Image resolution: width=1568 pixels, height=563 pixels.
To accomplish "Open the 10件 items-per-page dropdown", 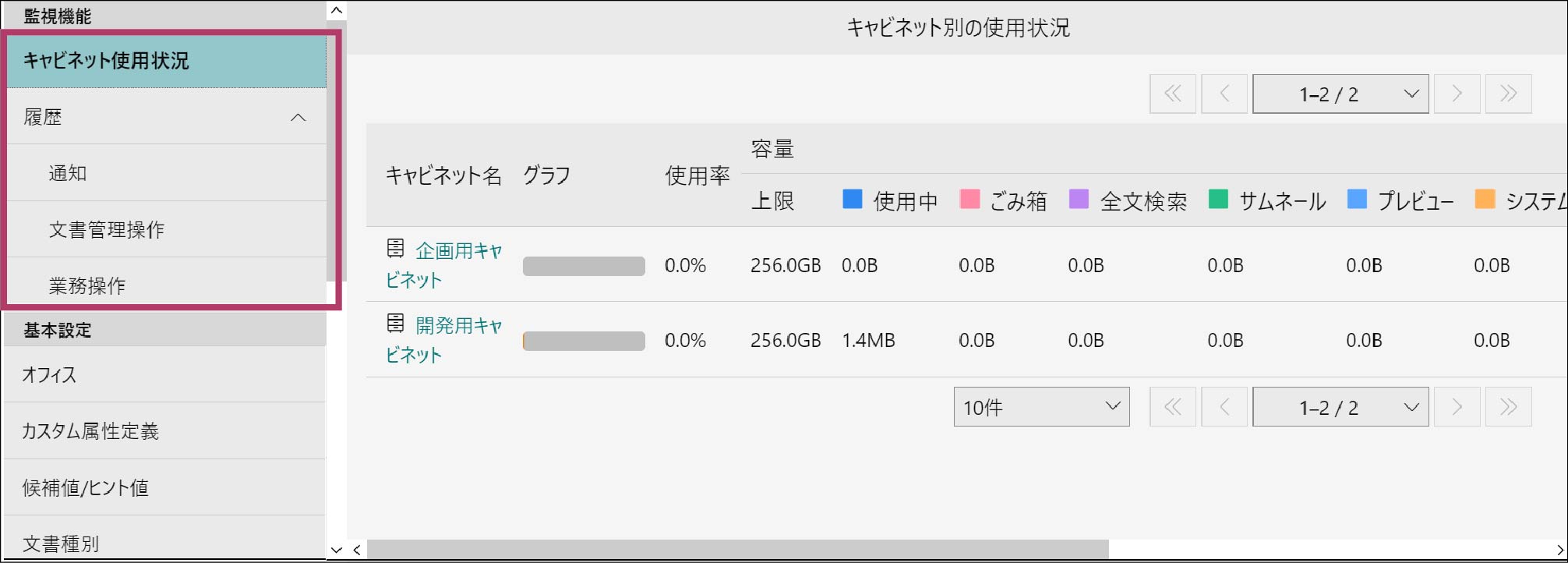I will pyautogui.click(x=1041, y=407).
